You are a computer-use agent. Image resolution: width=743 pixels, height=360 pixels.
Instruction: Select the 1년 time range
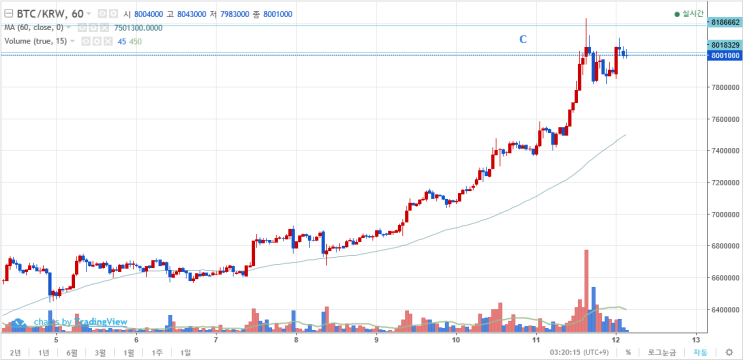click(x=44, y=352)
